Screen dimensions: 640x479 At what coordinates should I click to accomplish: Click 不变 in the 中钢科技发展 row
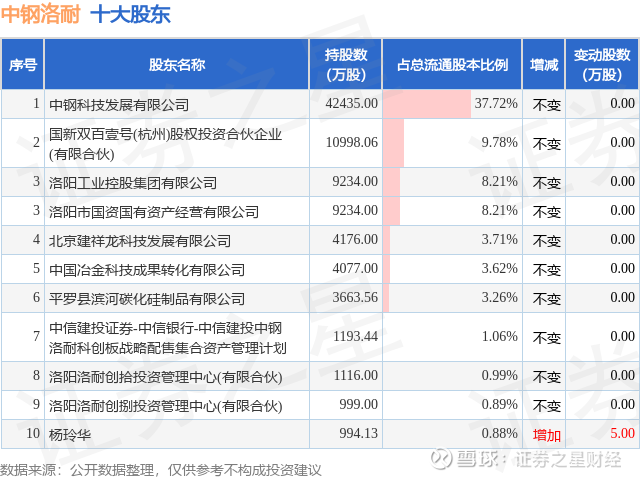pos(547,105)
